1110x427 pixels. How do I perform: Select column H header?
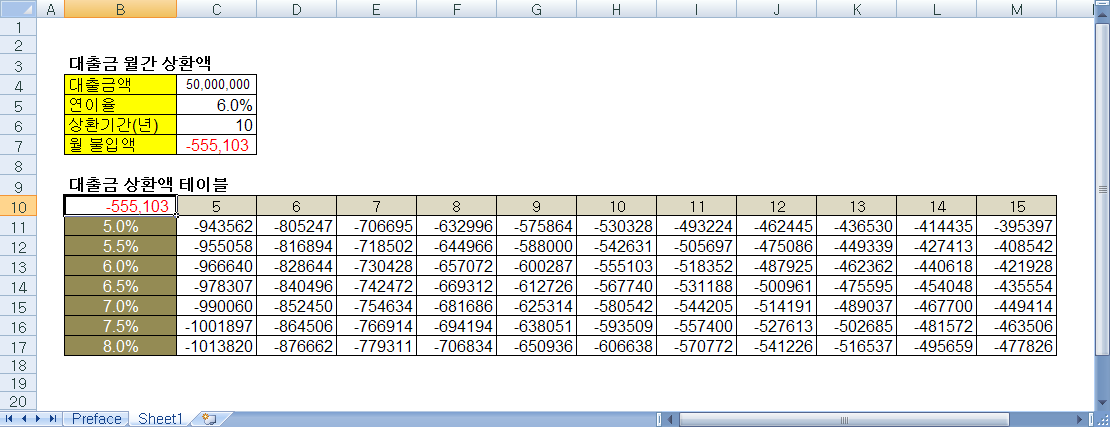pyautogui.click(x=617, y=8)
